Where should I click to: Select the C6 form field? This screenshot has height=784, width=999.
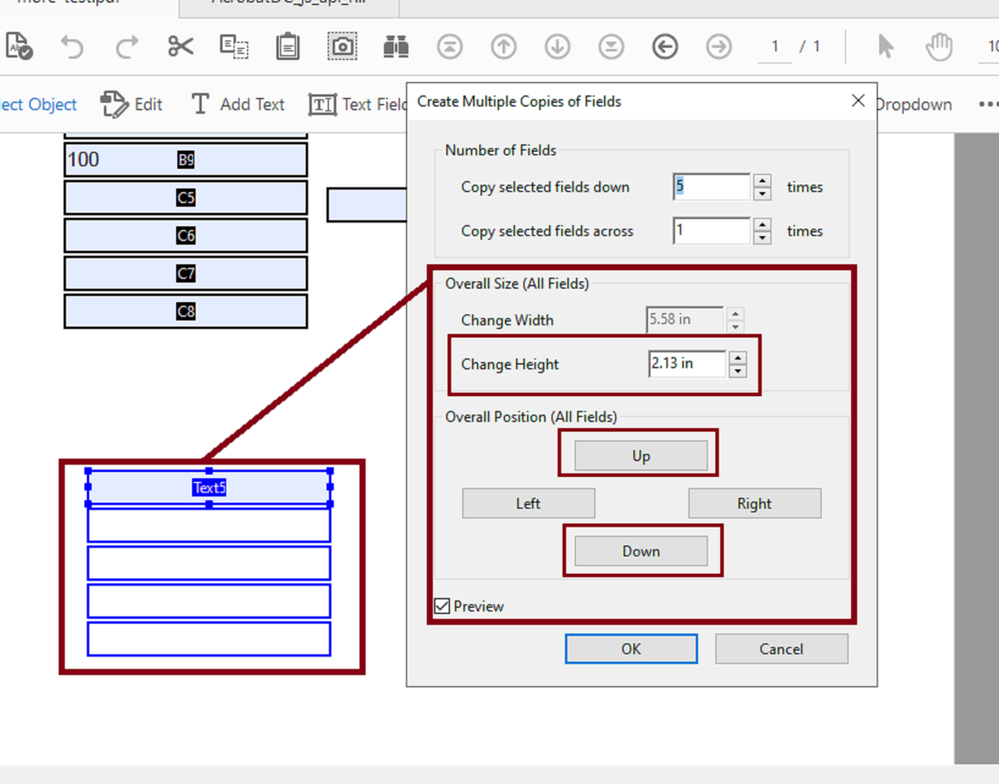[185, 236]
